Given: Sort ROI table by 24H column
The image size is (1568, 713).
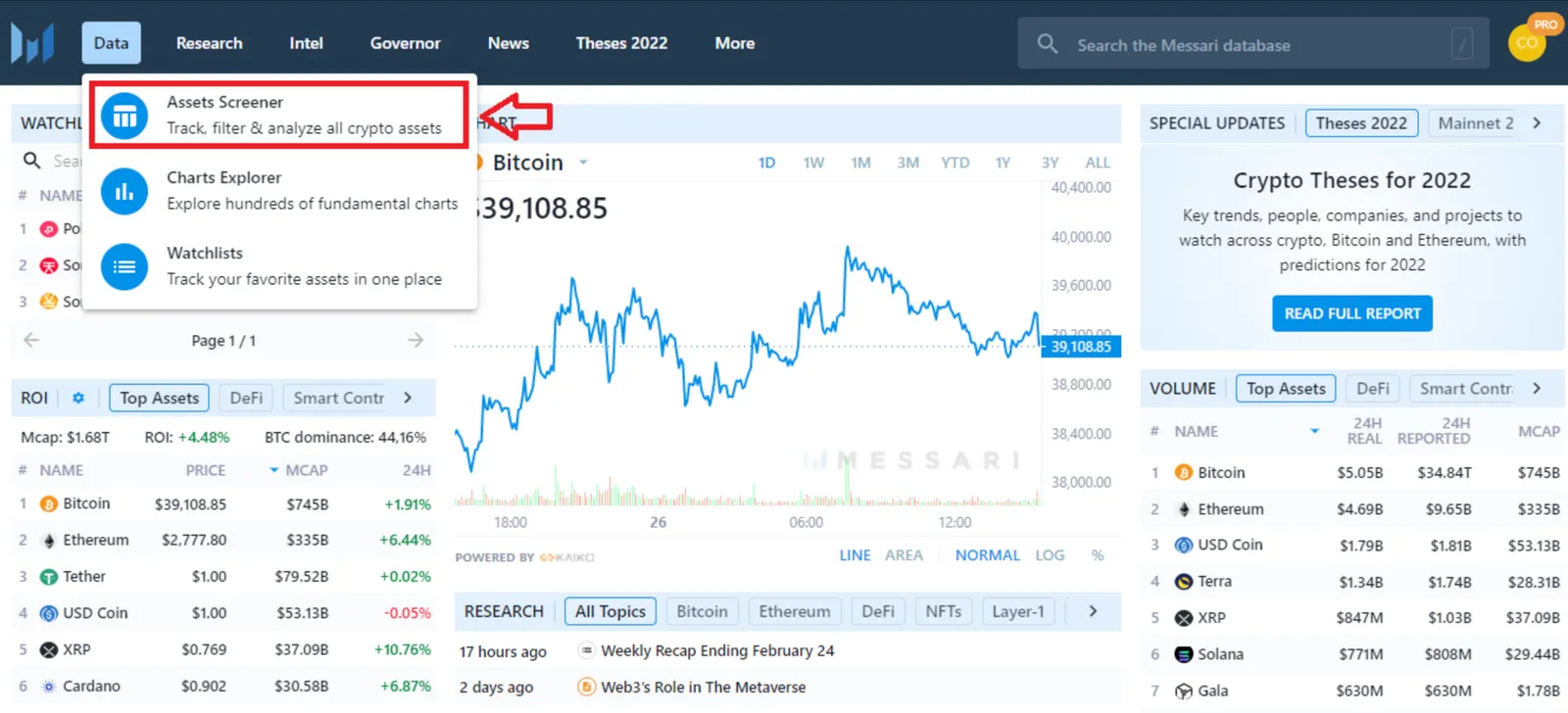Looking at the screenshot, I should (416, 470).
